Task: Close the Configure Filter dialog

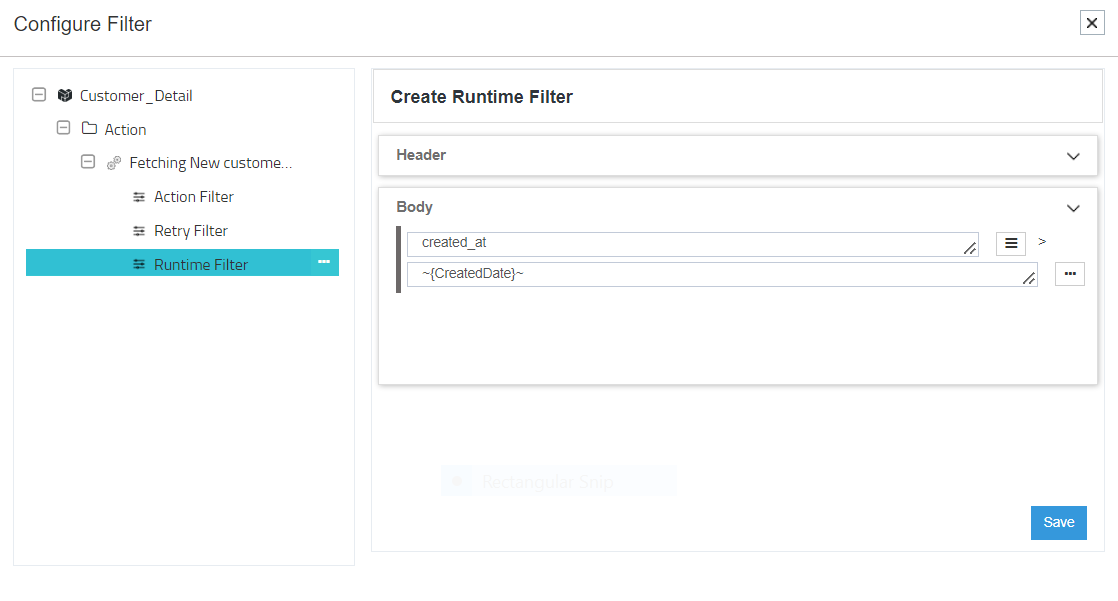Action: click(x=1092, y=23)
